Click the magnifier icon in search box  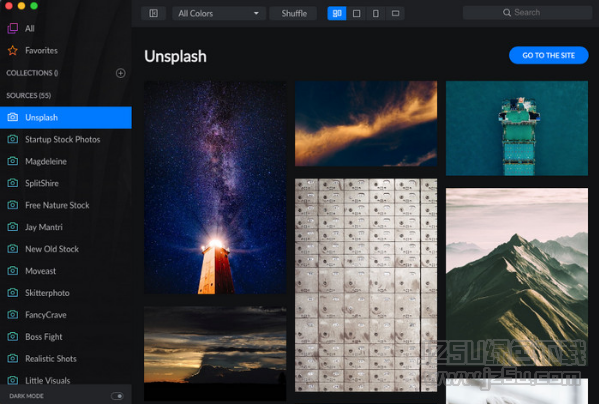tap(507, 13)
